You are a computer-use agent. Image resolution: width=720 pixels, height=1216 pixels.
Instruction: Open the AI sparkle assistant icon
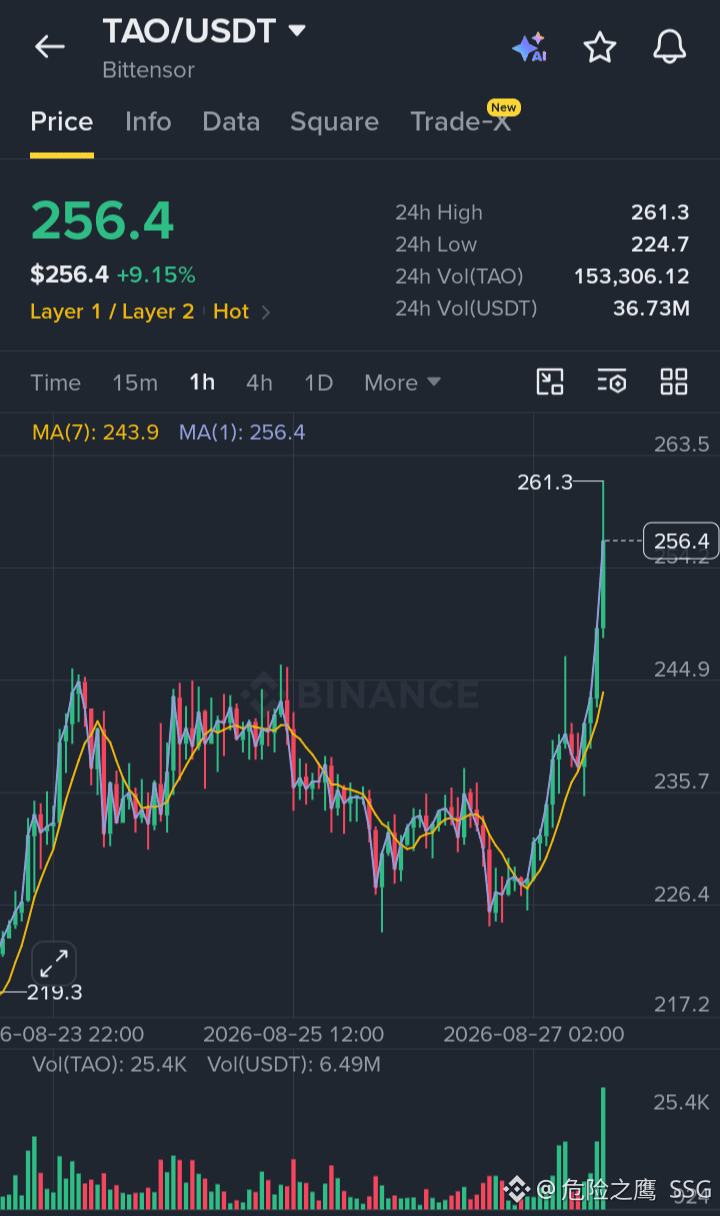click(x=528, y=47)
